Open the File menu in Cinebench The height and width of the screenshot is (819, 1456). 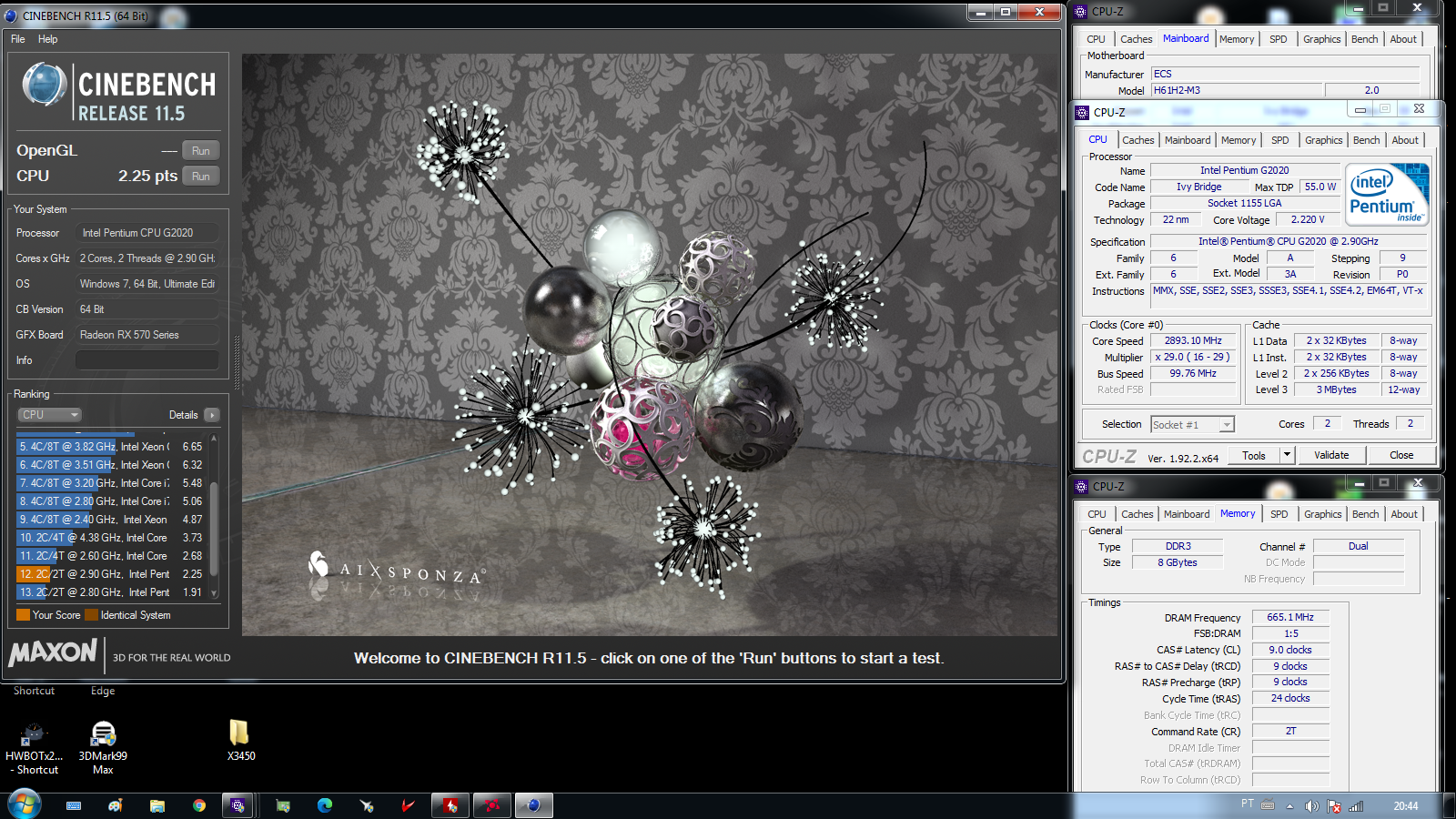18,39
